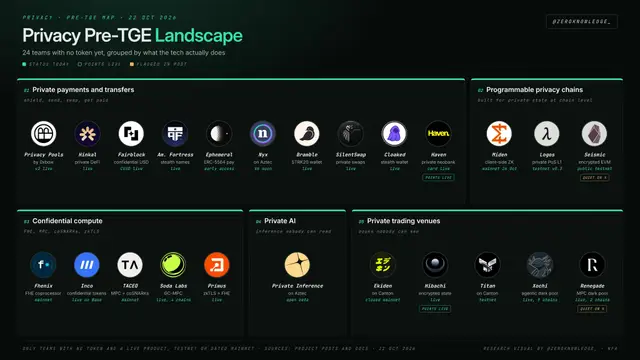The height and width of the screenshot is (360, 640).
Task: Select the Inco blue slashes logo
Action: [x=87, y=265]
